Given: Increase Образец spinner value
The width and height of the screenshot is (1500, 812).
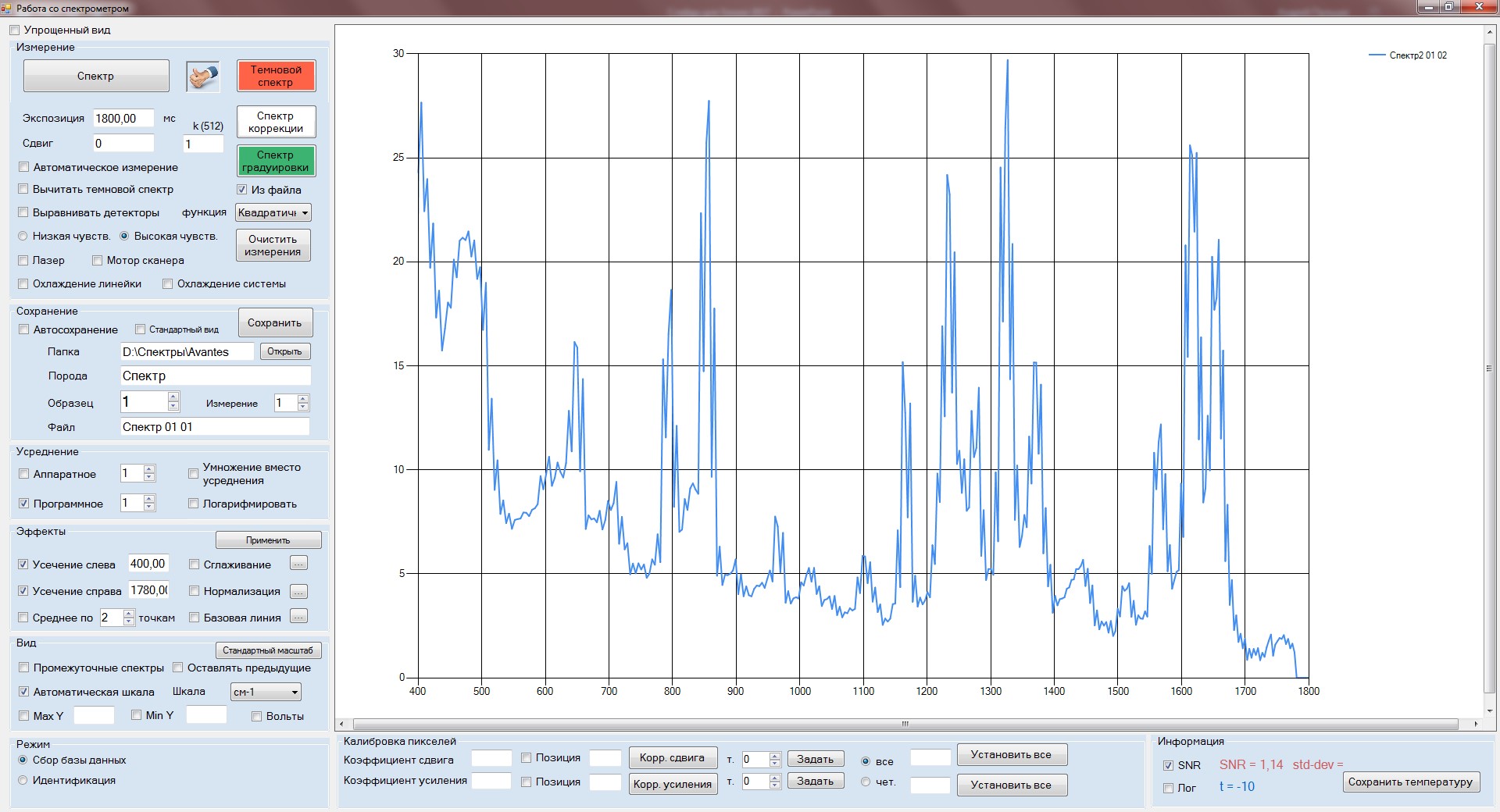Looking at the screenshot, I should [173, 397].
